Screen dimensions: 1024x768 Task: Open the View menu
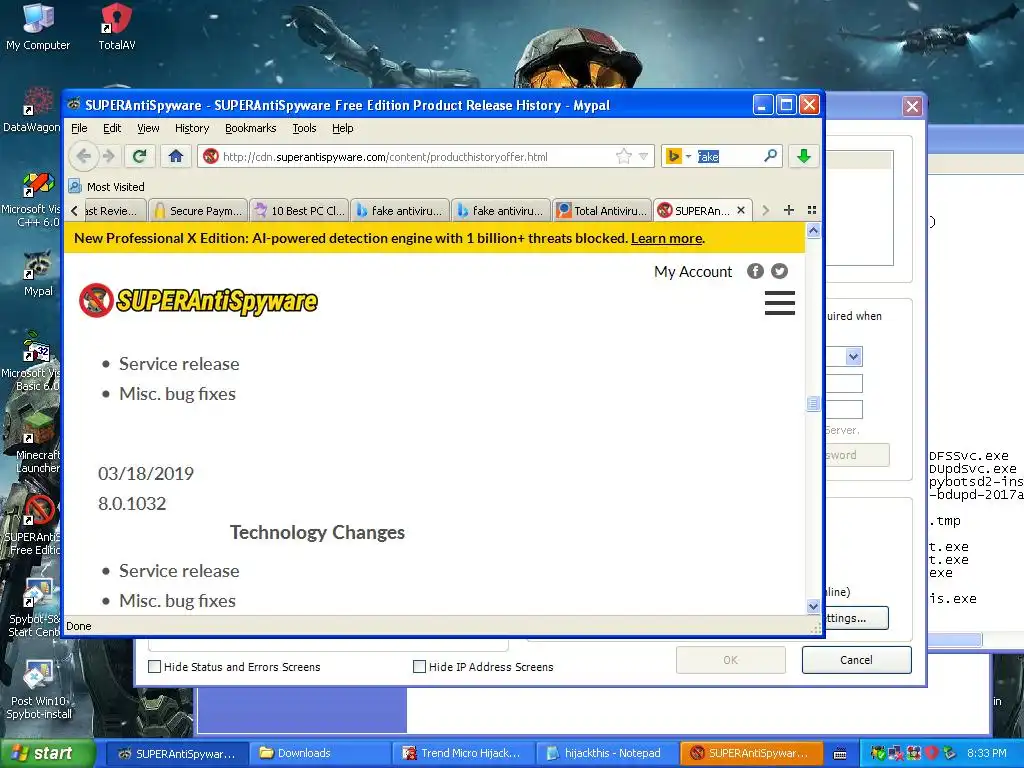click(148, 128)
